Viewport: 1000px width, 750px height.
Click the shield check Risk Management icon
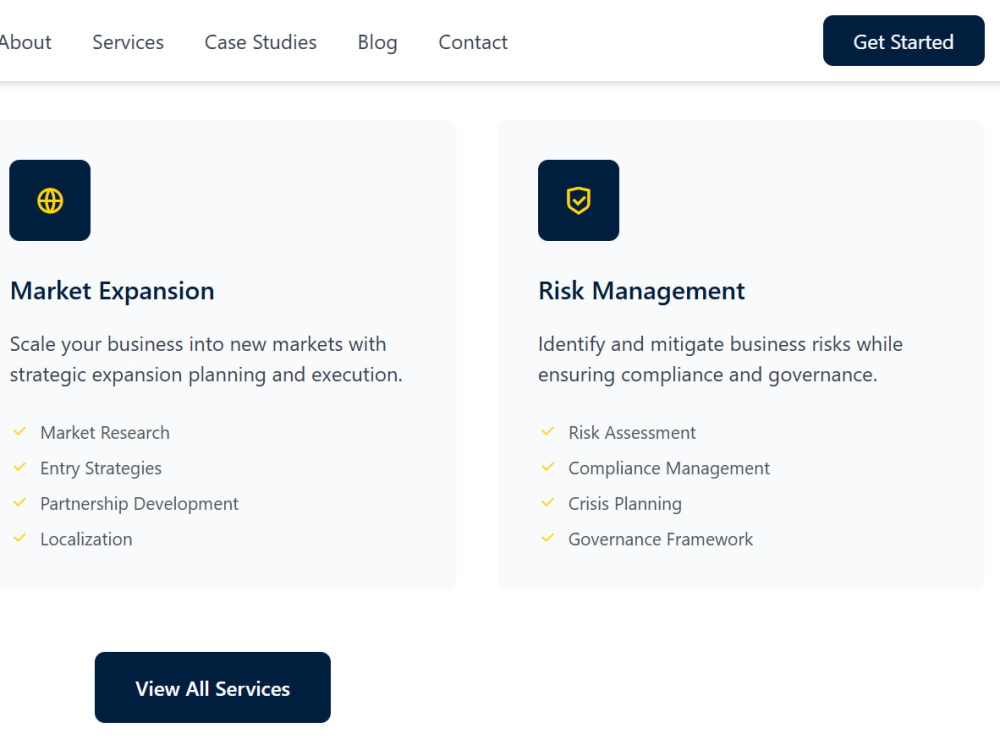(x=578, y=200)
